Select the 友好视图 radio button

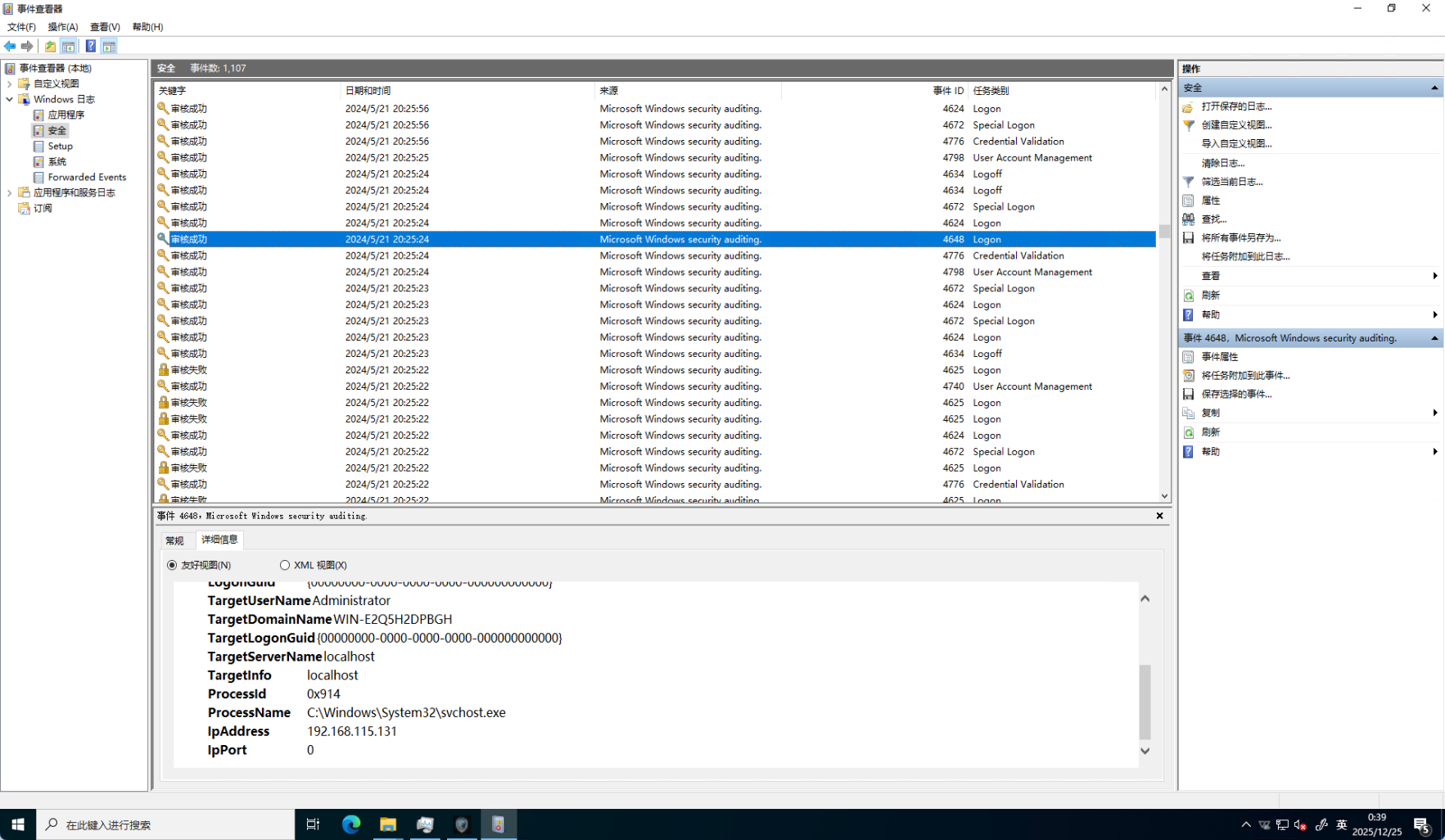tap(172, 565)
